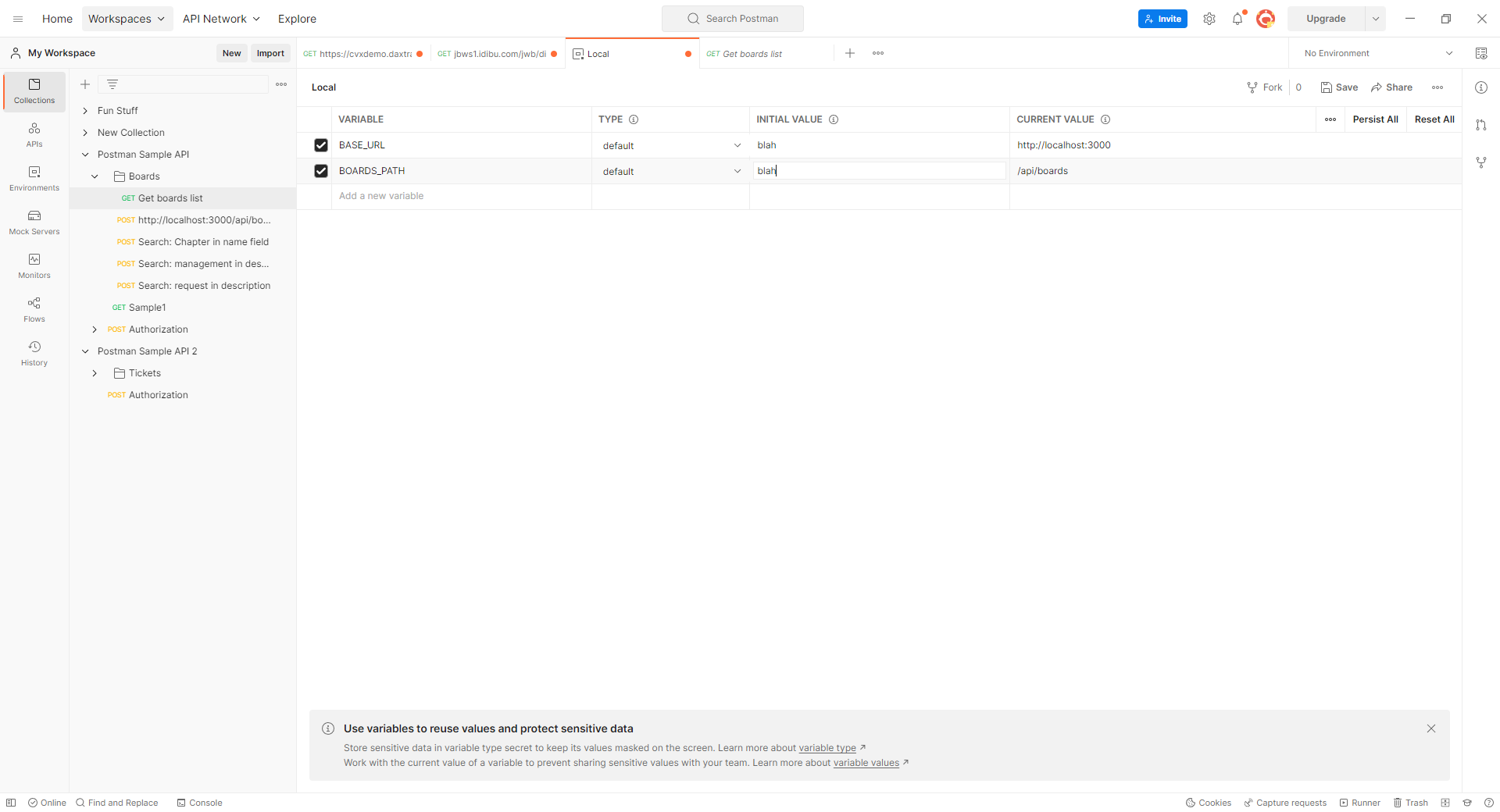This screenshot has height=812, width=1500.
Task: Open the notifications bell
Action: pyautogui.click(x=1237, y=19)
